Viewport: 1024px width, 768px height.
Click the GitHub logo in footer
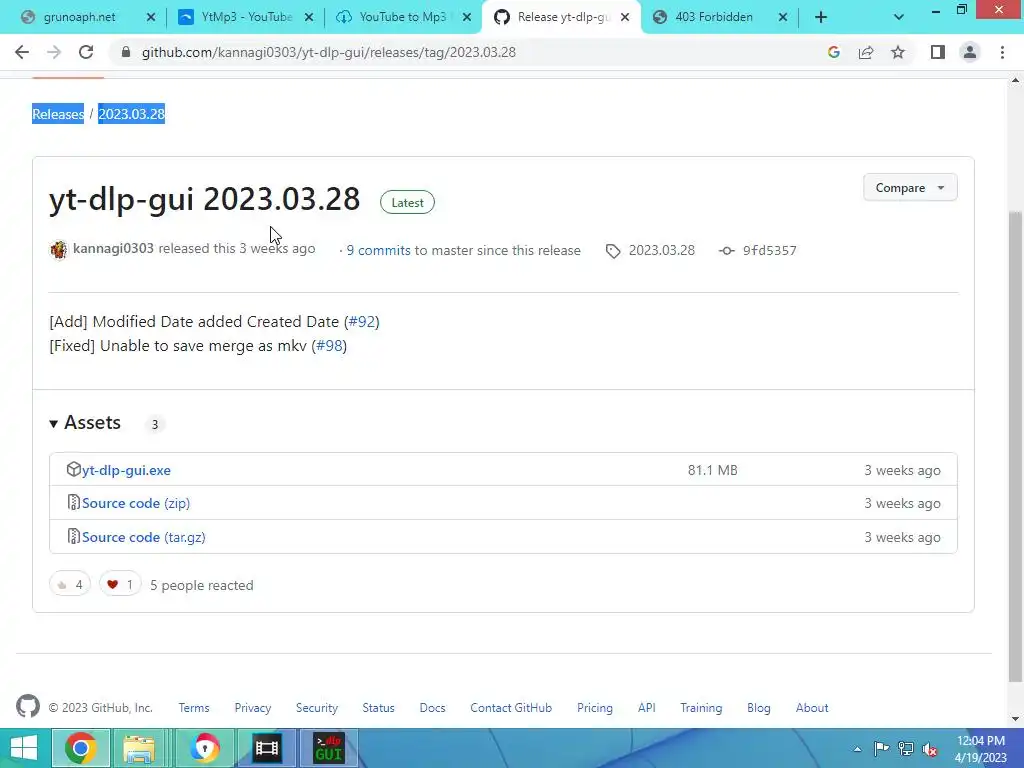click(28, 706)
